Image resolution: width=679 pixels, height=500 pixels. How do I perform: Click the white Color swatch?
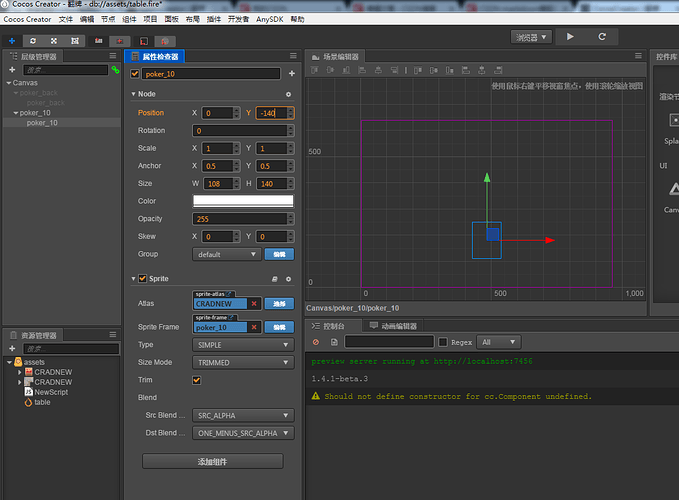point(243,201)
